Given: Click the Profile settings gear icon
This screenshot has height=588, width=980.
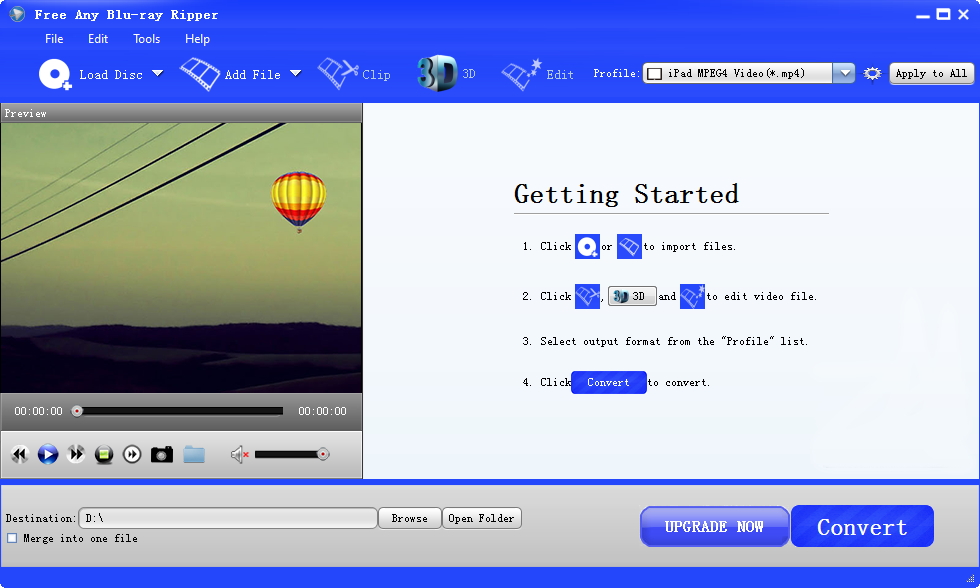Looking at the screenshot, I should point(871,73).
